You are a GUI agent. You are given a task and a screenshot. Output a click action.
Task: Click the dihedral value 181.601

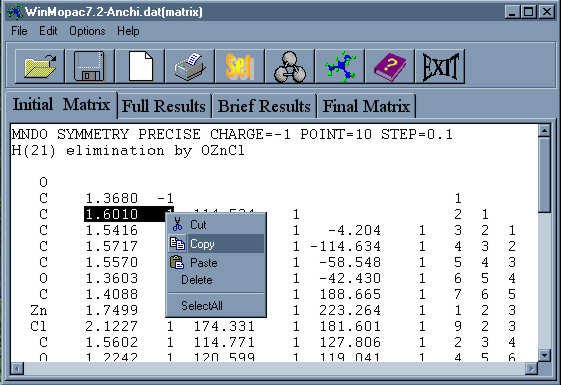350,326
